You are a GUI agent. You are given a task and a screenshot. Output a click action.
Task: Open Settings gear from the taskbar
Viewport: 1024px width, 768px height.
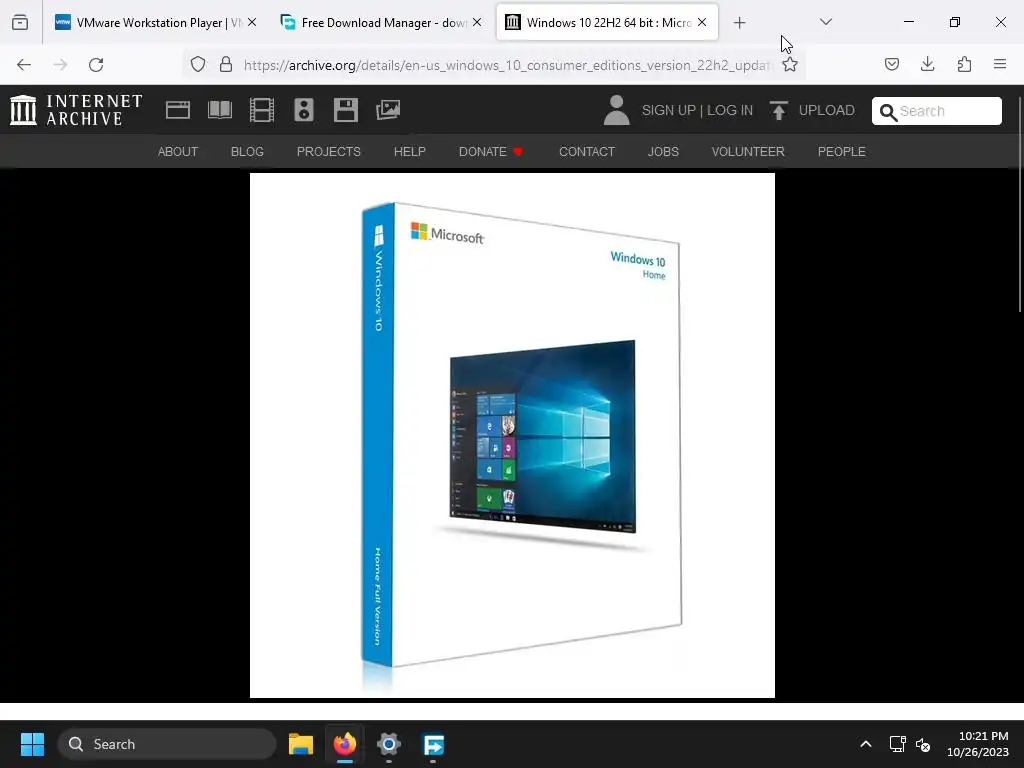click(389, 744)
